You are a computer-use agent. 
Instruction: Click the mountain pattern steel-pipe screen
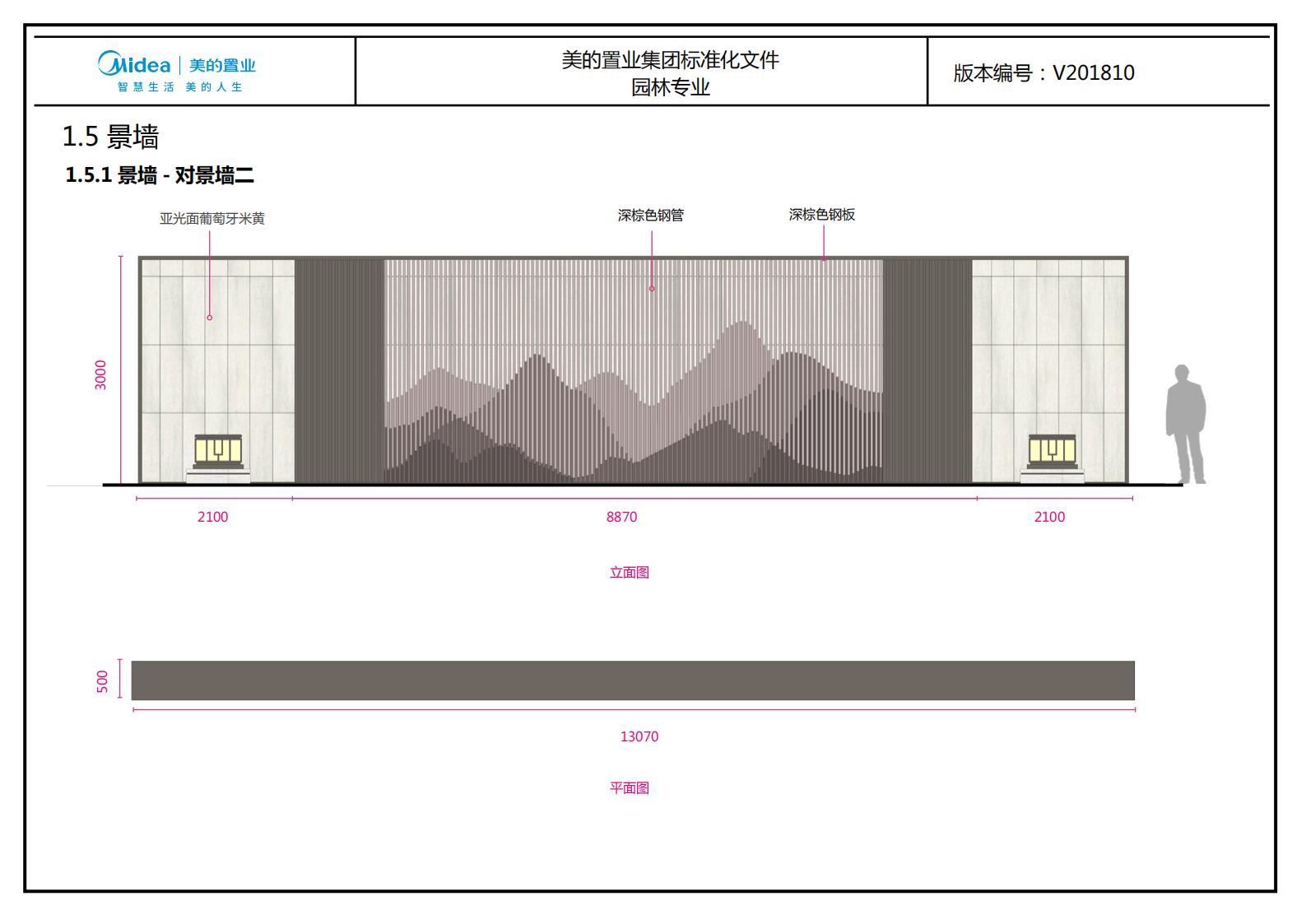pos(634,370)
